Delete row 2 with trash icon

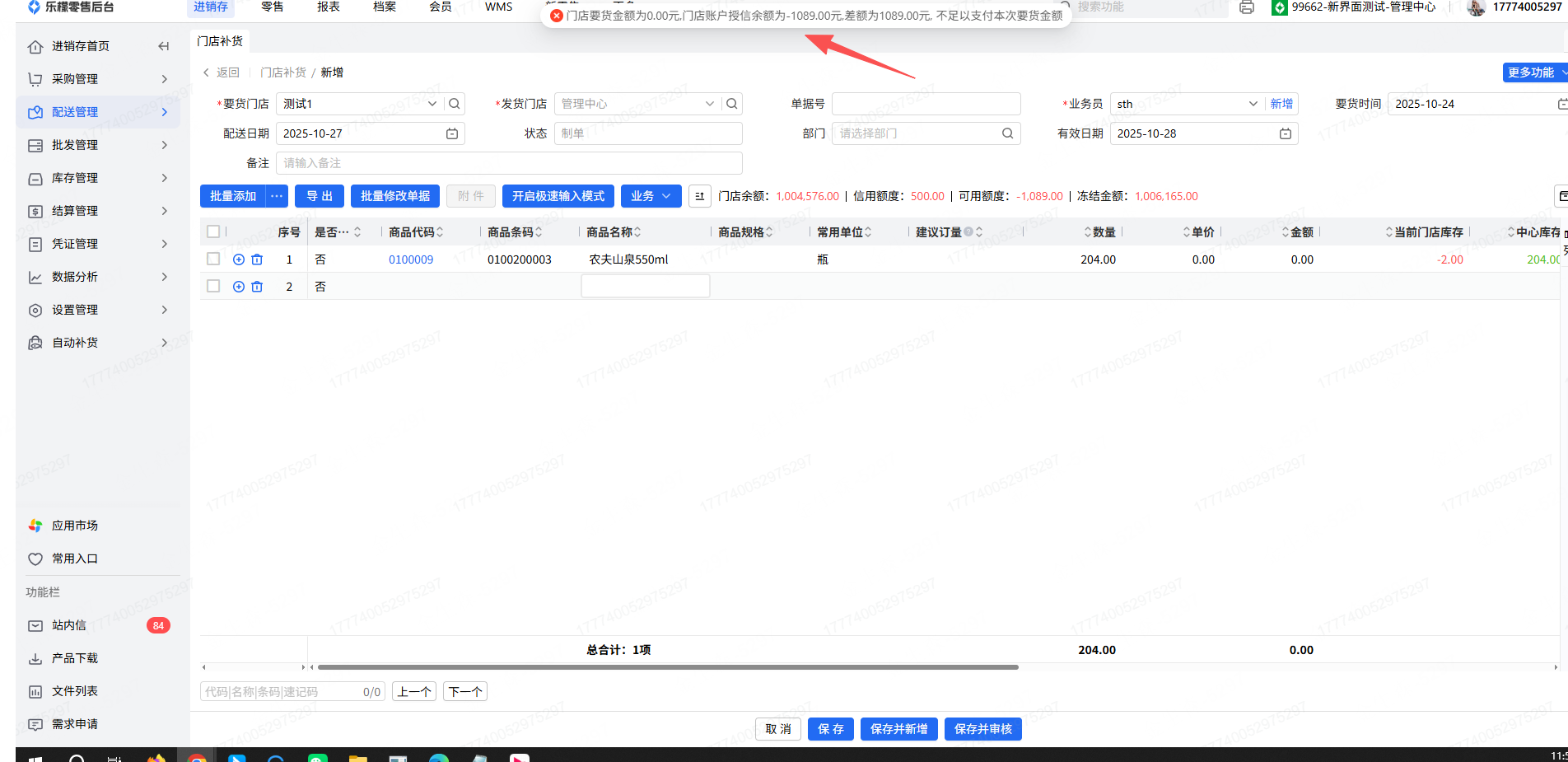[x=257, y=287]
